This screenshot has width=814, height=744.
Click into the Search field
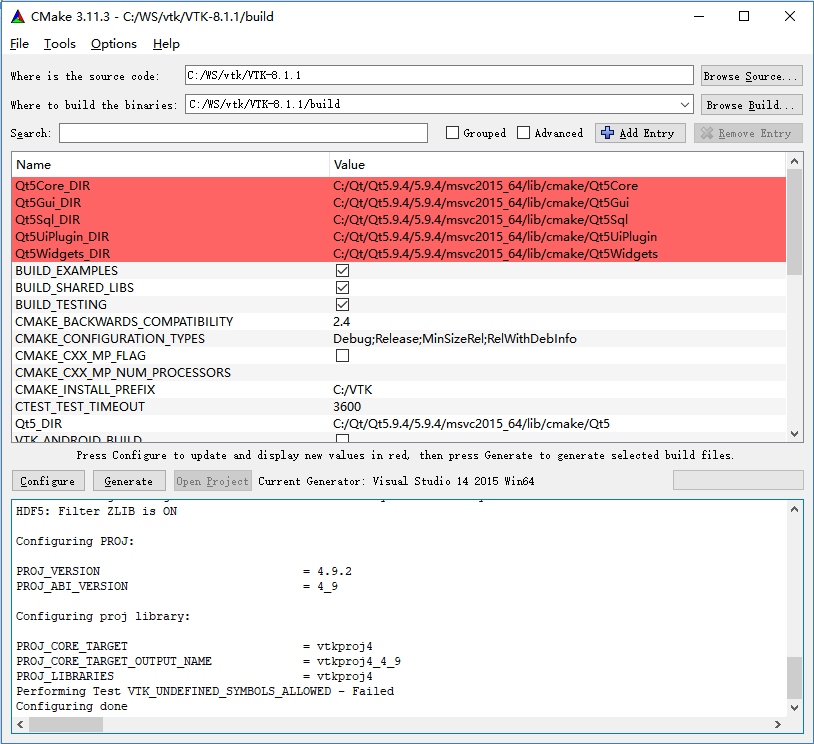[243, 133]
